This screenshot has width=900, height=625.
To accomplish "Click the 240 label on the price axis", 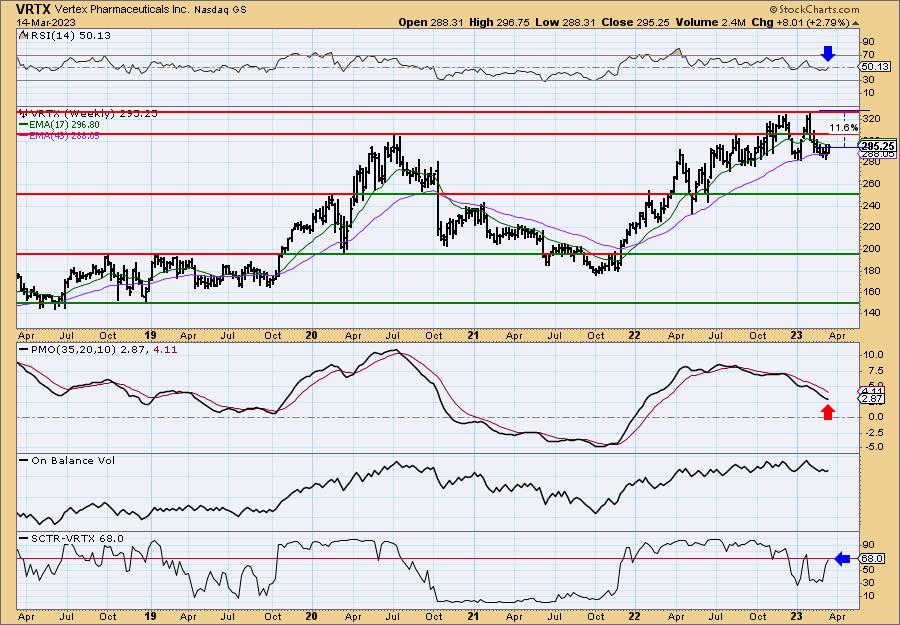I will [871, 205].
